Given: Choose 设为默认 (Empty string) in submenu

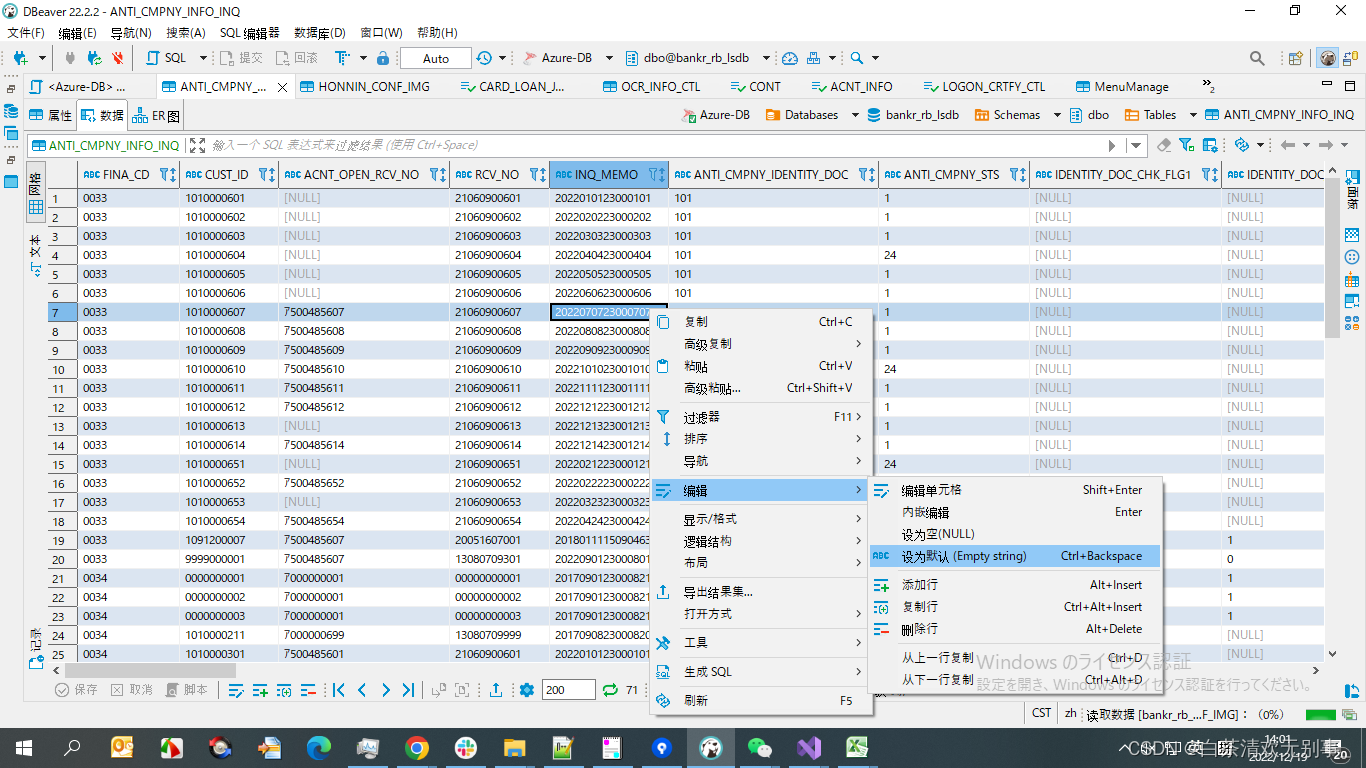Looking at the screenshot, I should 1014,556.
